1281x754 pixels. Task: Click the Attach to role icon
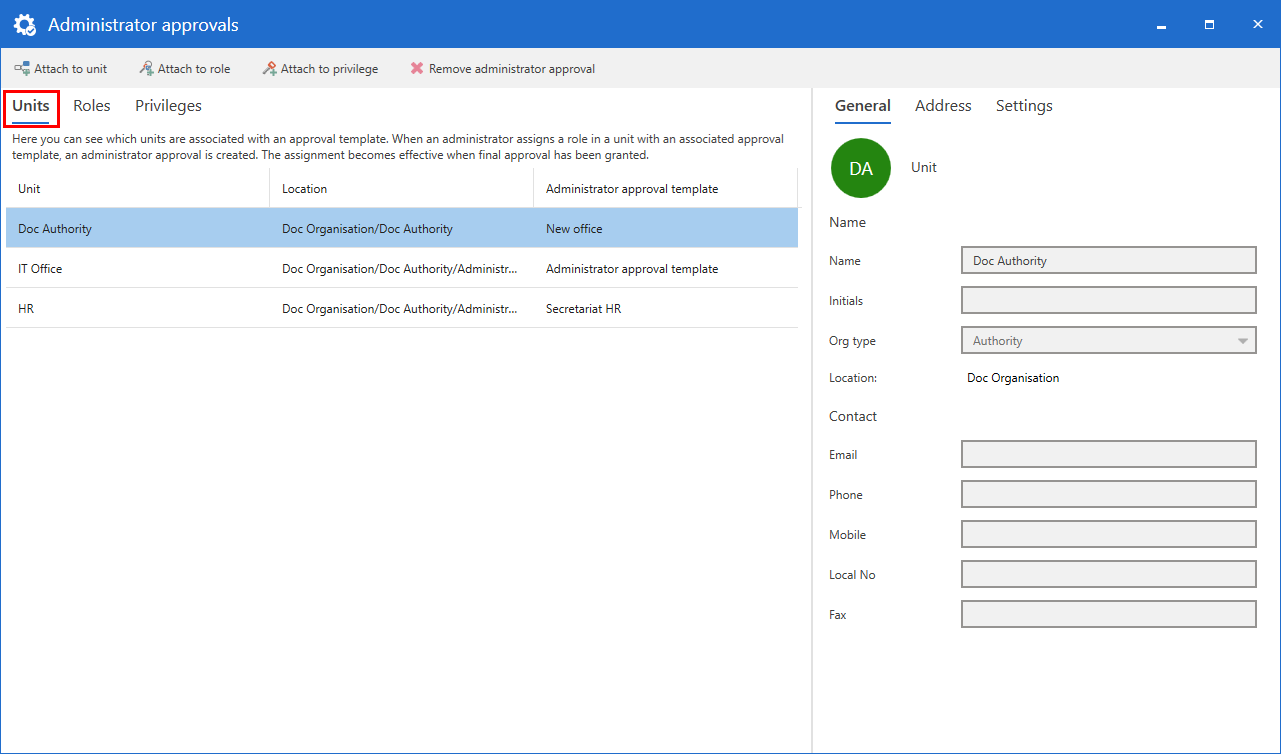[x=146, y=69]
